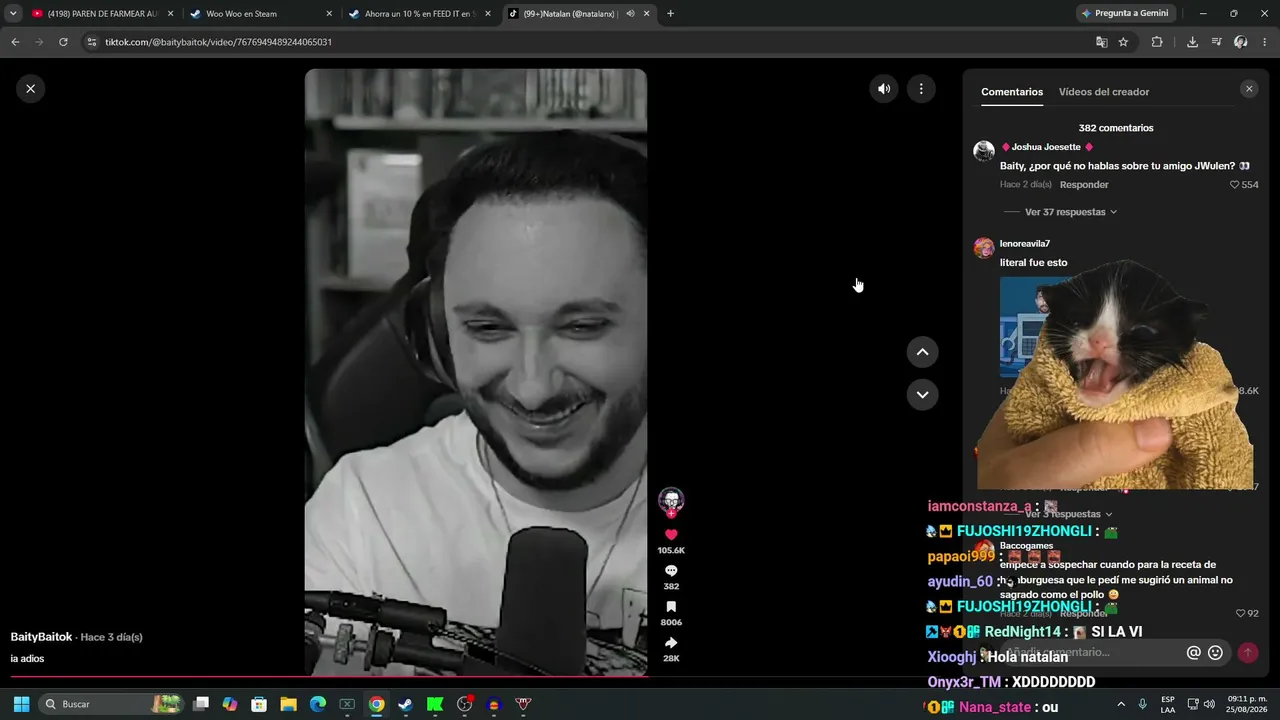Click Pregunta a Gemini button

[1125, 13]
